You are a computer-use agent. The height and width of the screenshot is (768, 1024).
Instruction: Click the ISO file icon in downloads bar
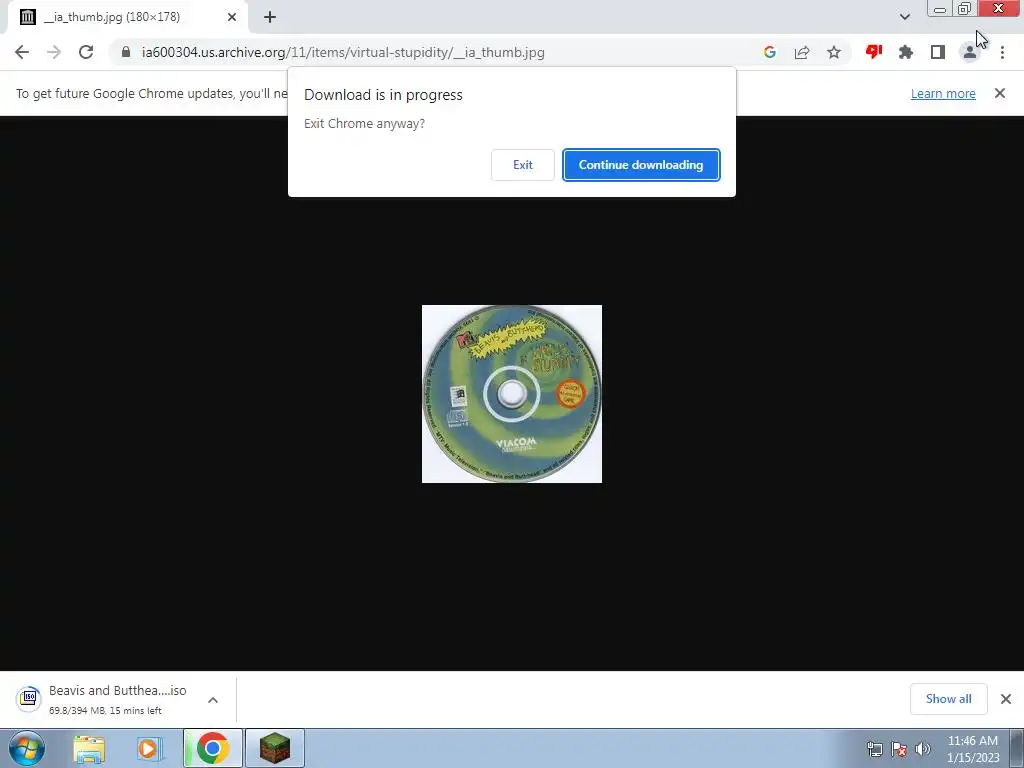tap(29, 699)
